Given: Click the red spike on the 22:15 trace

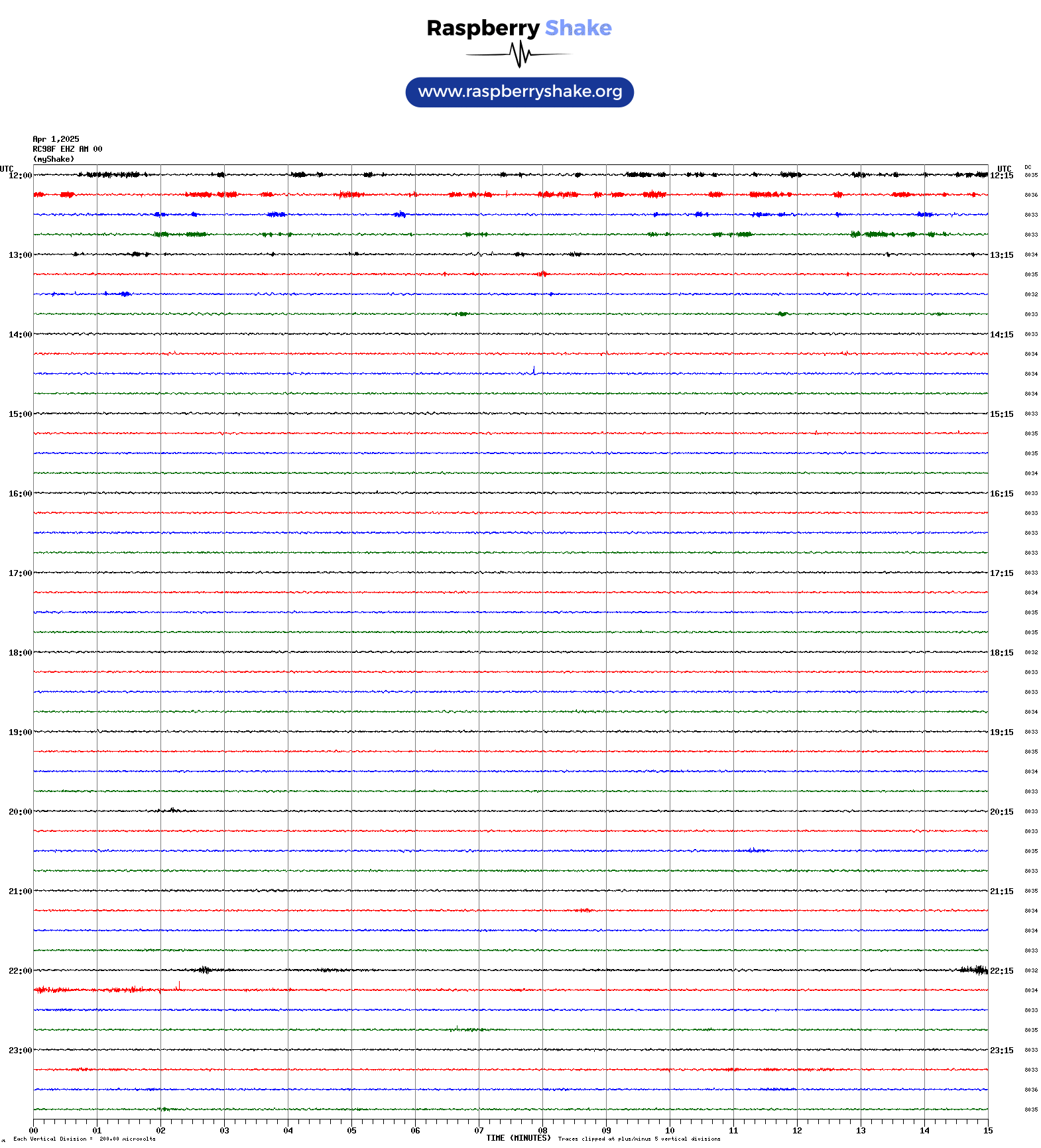Looking at the screenshot, I should pos(179,986).
